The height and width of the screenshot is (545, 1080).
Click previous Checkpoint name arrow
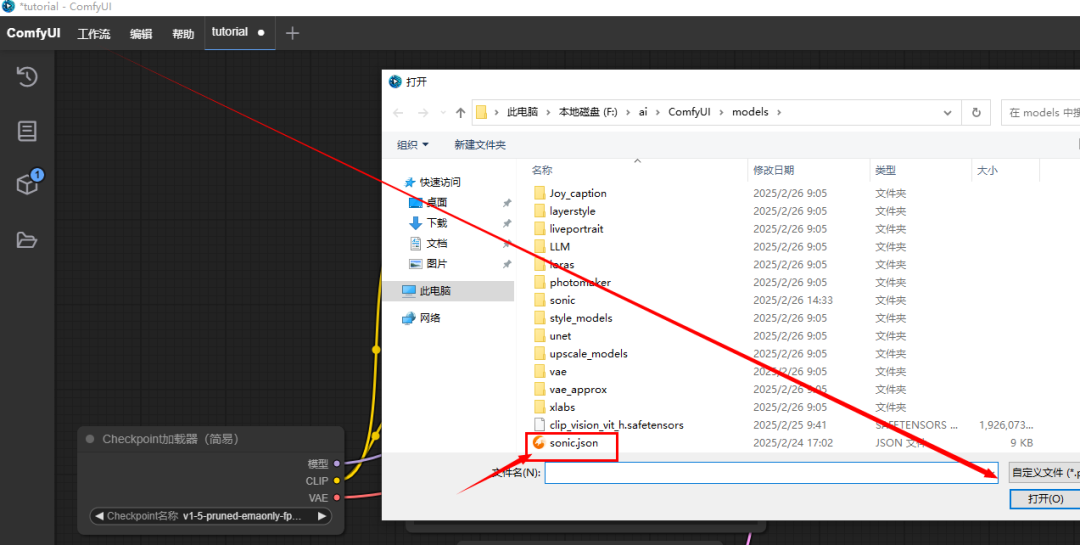99,516
